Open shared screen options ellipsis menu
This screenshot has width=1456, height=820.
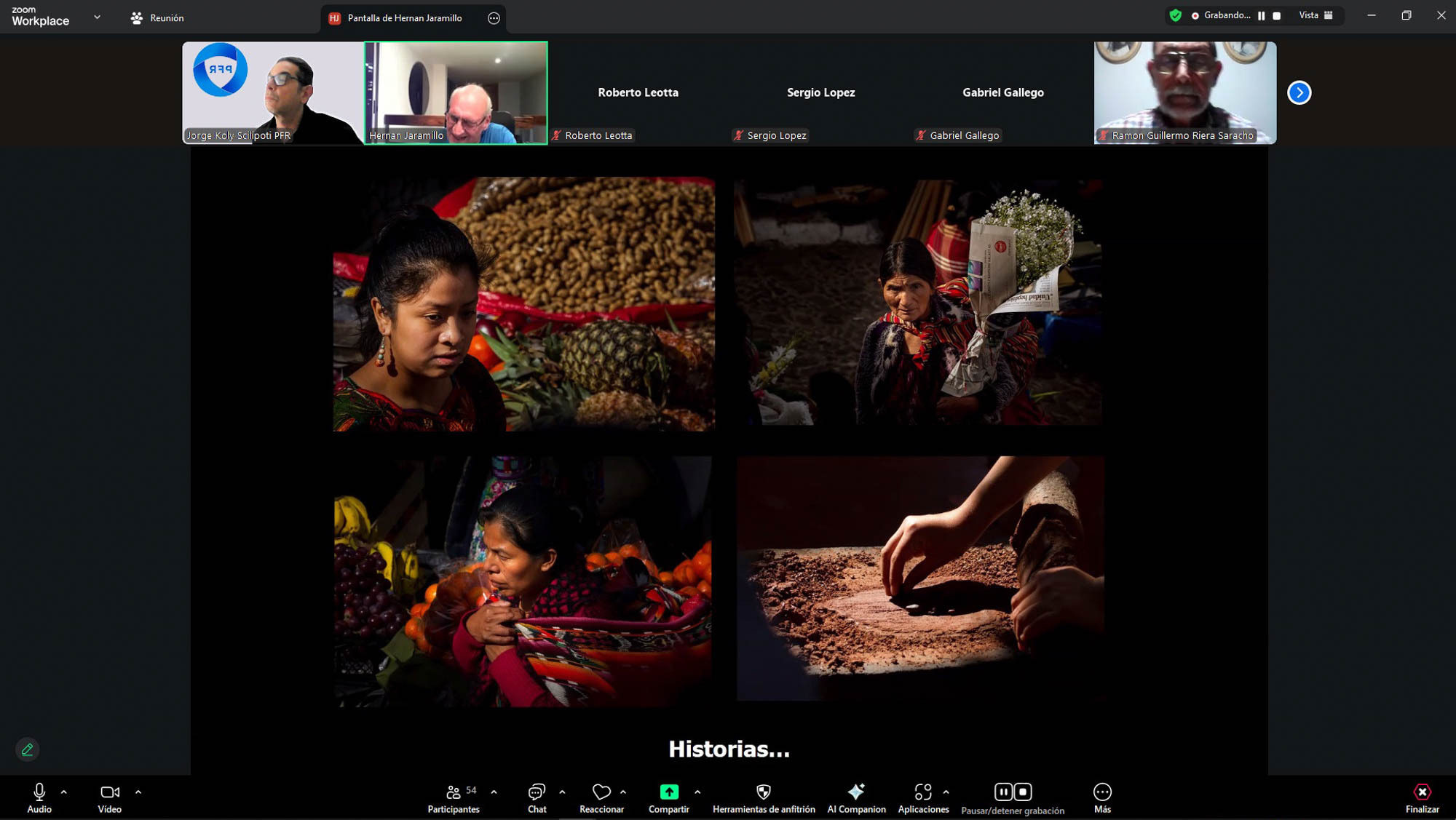pos(494,18)
